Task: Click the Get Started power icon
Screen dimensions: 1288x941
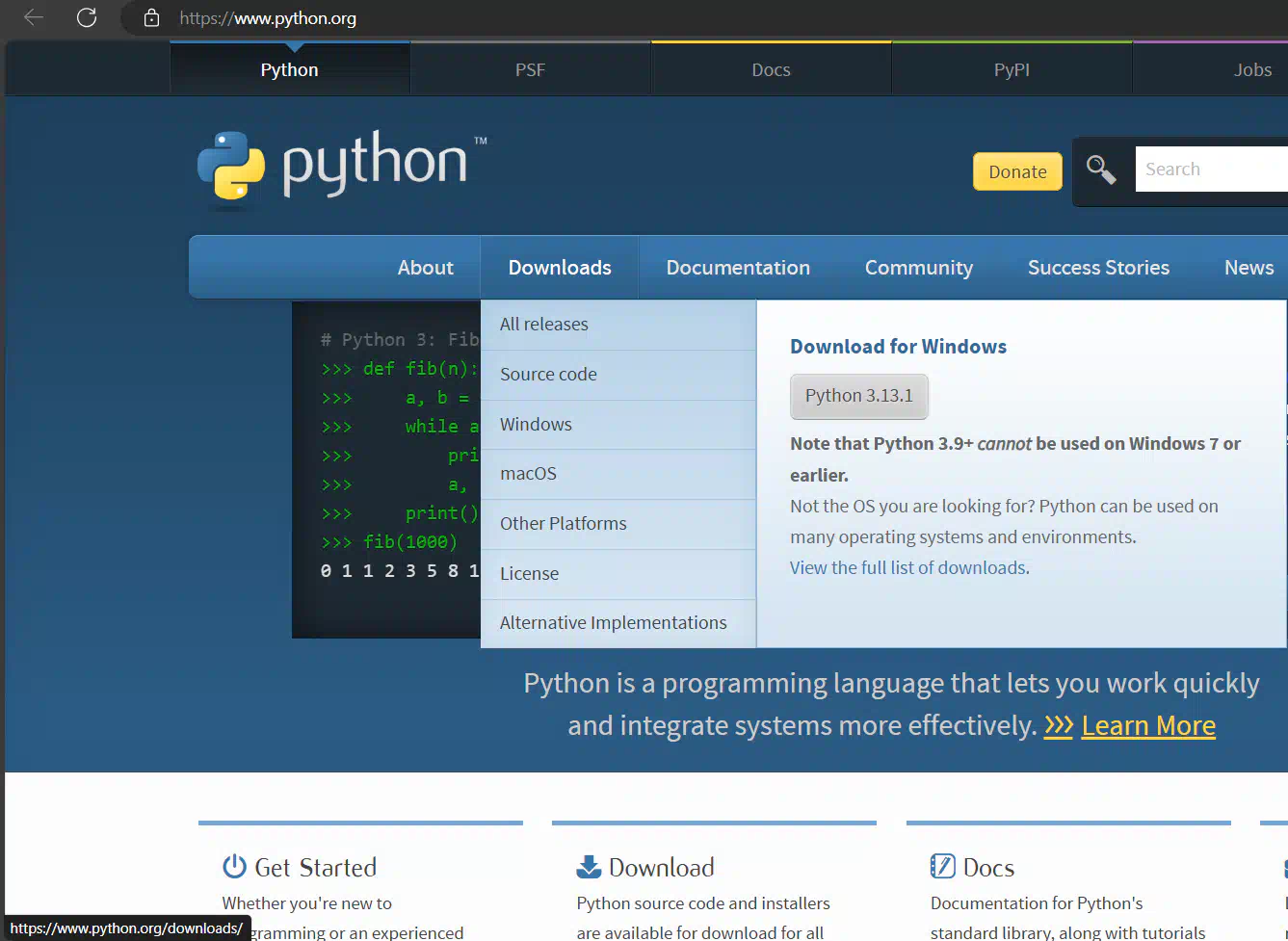Action: point(234,866)
